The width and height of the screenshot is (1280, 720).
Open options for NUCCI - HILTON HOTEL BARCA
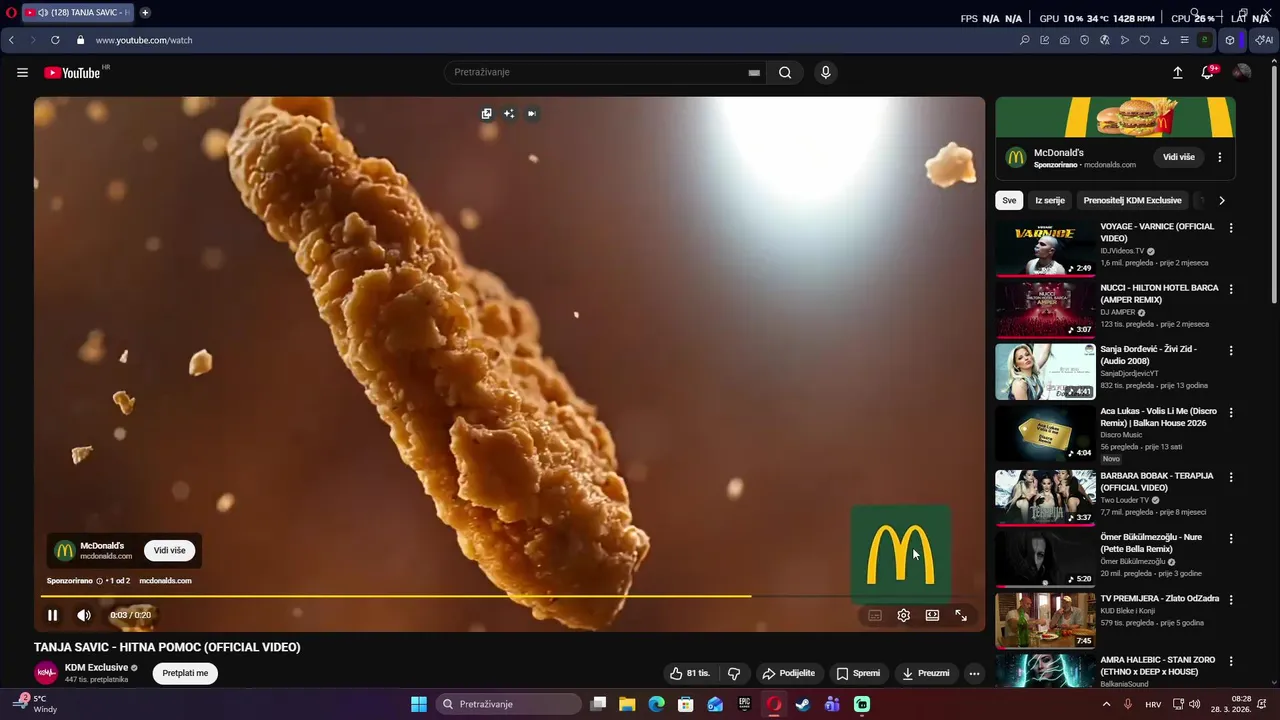tap(1231, 289)
